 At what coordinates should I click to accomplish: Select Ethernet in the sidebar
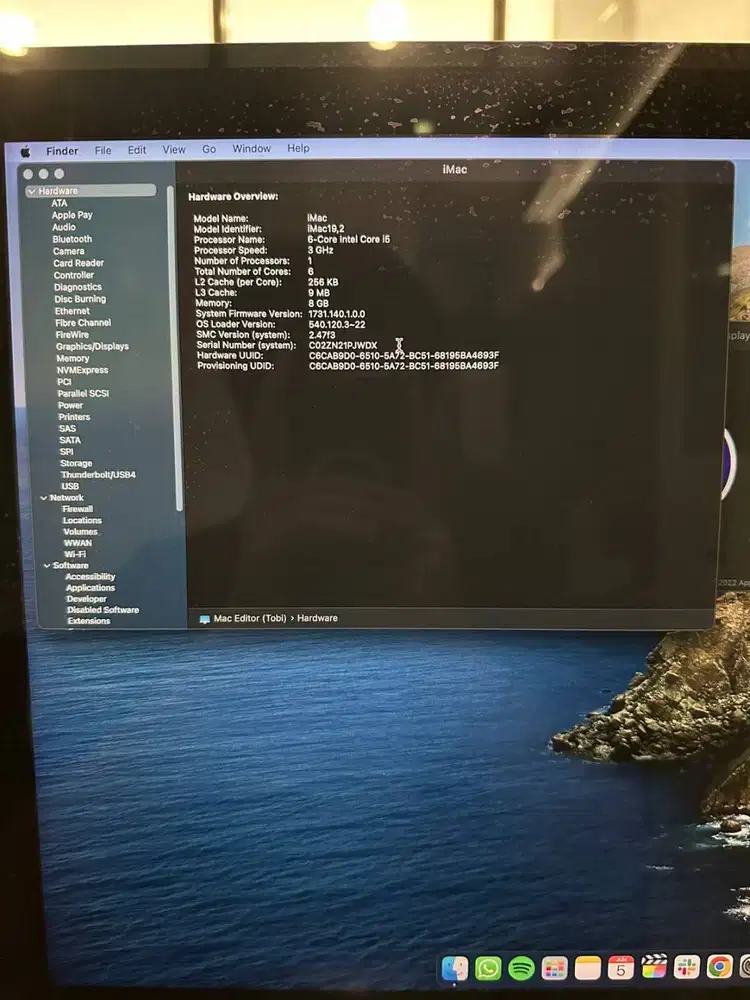72,311
